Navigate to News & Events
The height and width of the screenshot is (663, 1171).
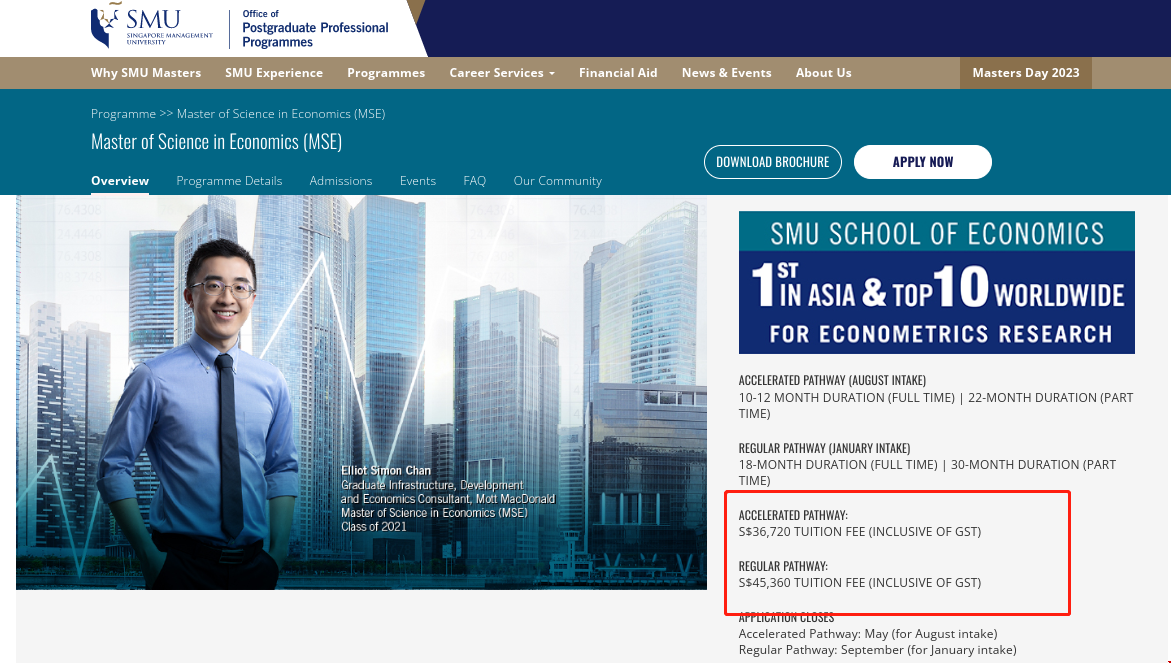[726, 73]
